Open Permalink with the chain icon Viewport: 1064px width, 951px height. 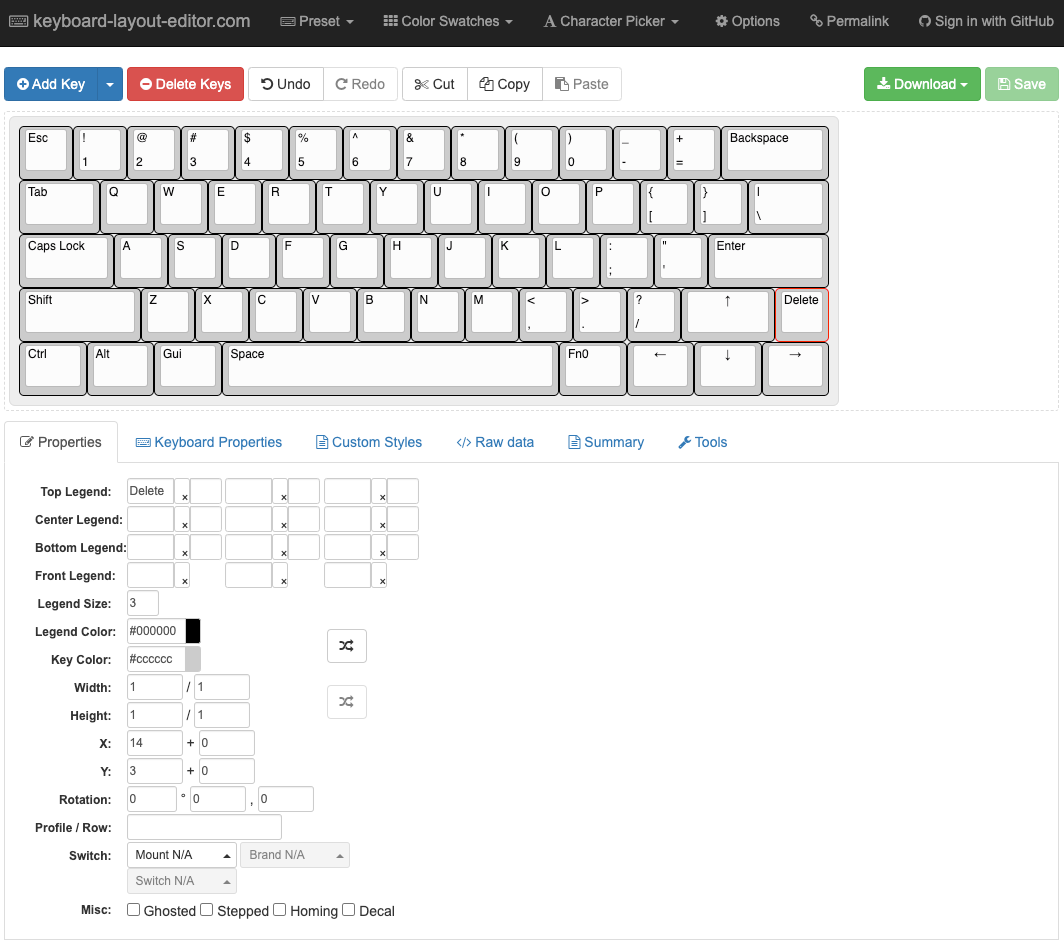pos(849,21)
